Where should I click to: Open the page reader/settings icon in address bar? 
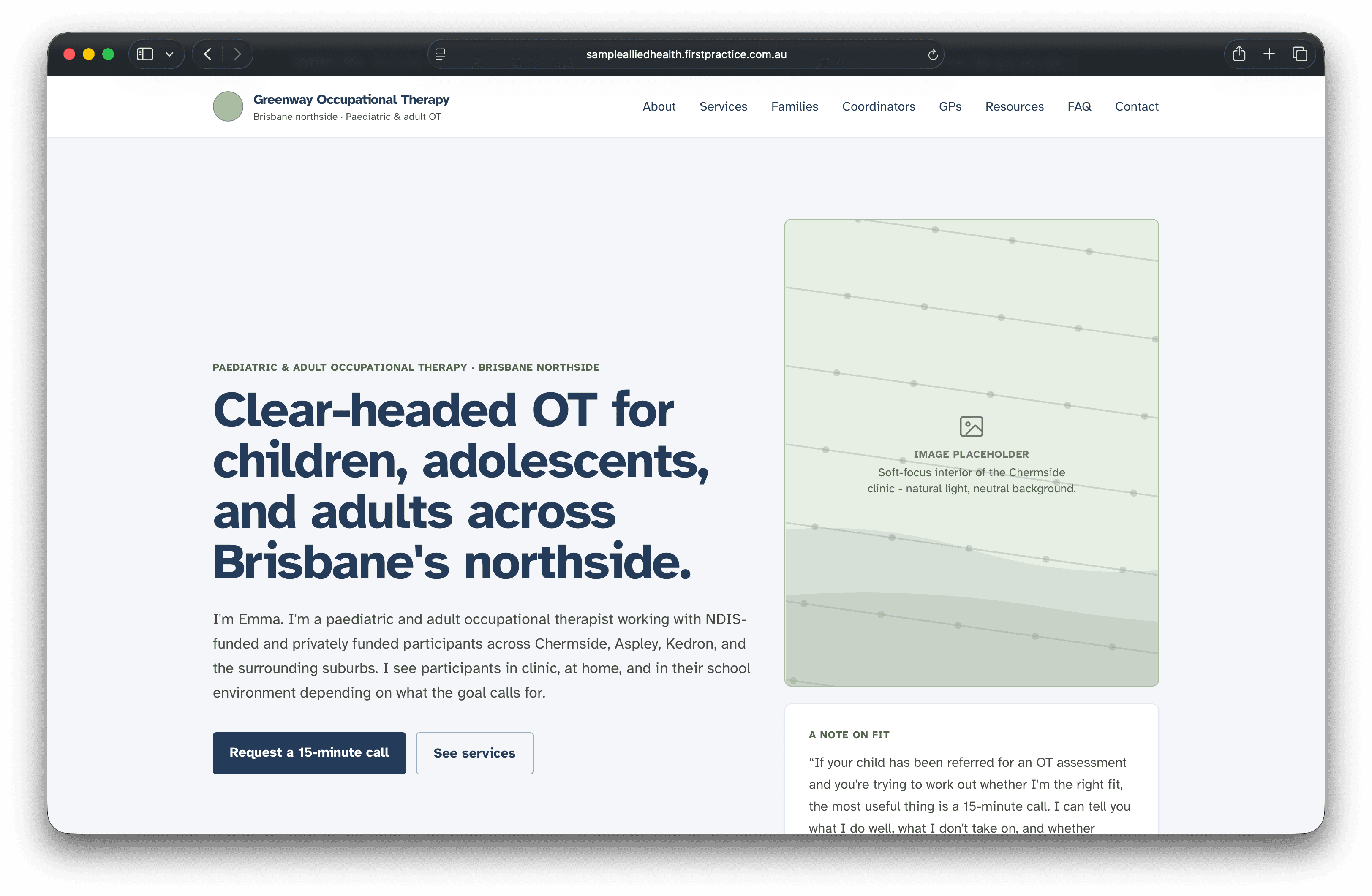tap(441, 54)
